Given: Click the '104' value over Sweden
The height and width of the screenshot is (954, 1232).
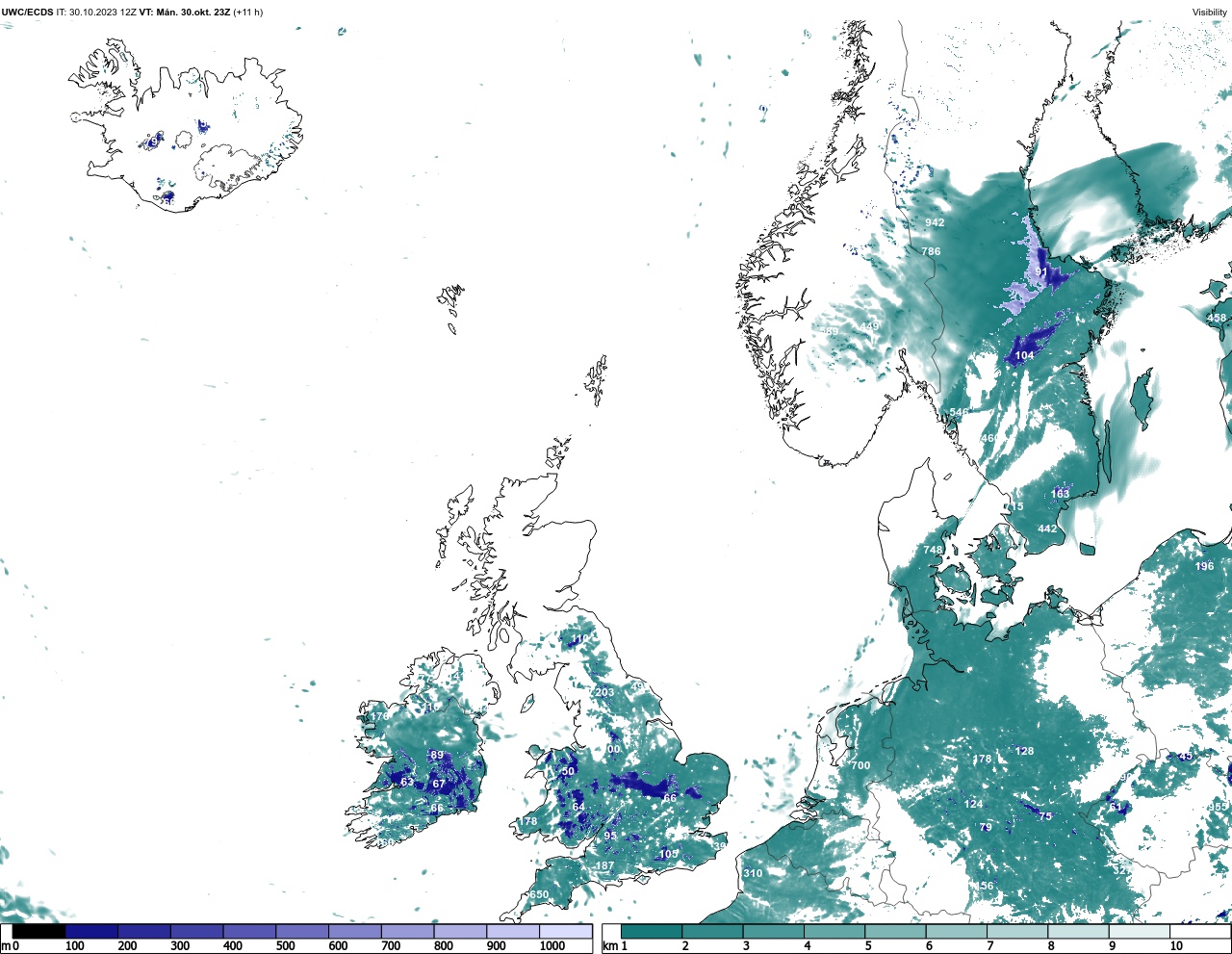Looking at the screenshot, I should pos(1024,355).
